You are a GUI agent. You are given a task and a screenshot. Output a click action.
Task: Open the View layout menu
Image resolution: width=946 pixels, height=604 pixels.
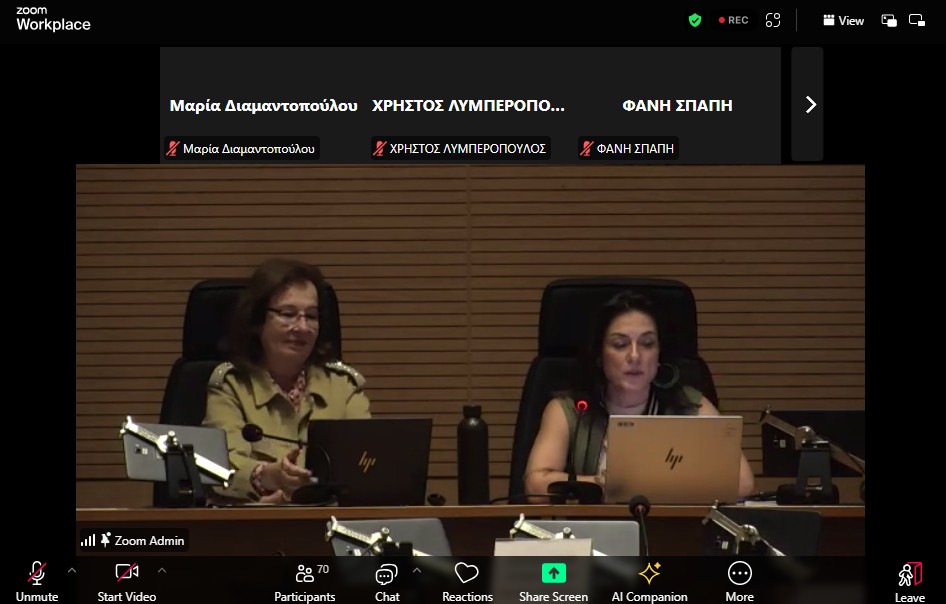tap(843, 20)
